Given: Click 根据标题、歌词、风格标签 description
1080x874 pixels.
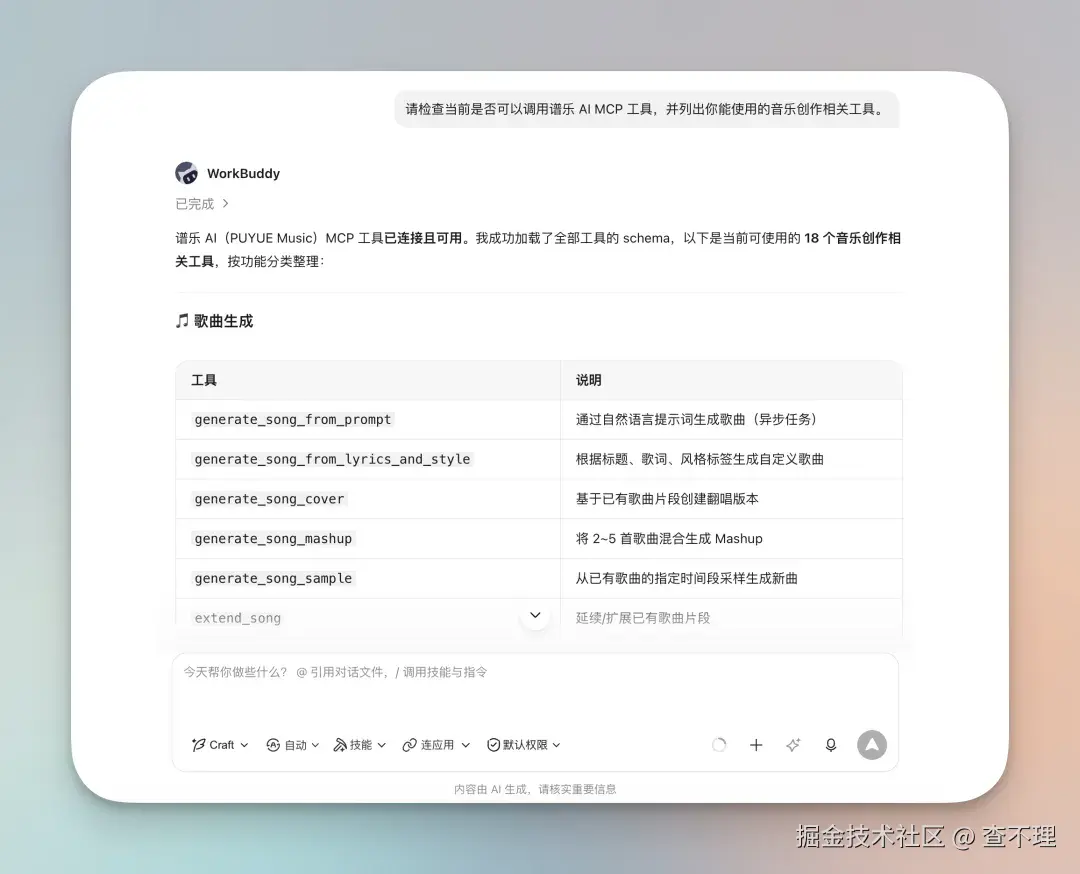Looking at the screenshot, I should point(700,459).
